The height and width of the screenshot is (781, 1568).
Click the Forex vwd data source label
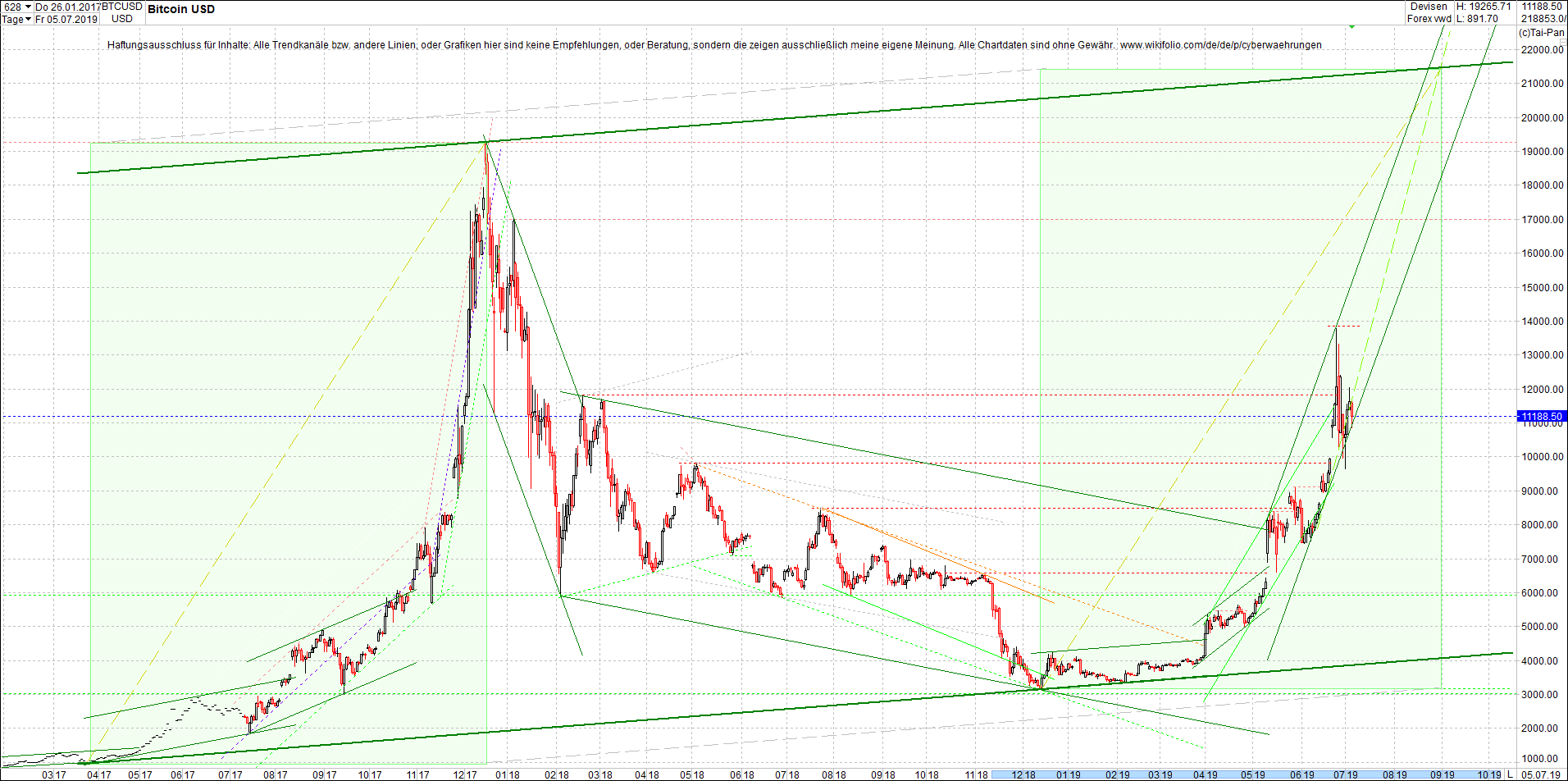(1428, 18)
